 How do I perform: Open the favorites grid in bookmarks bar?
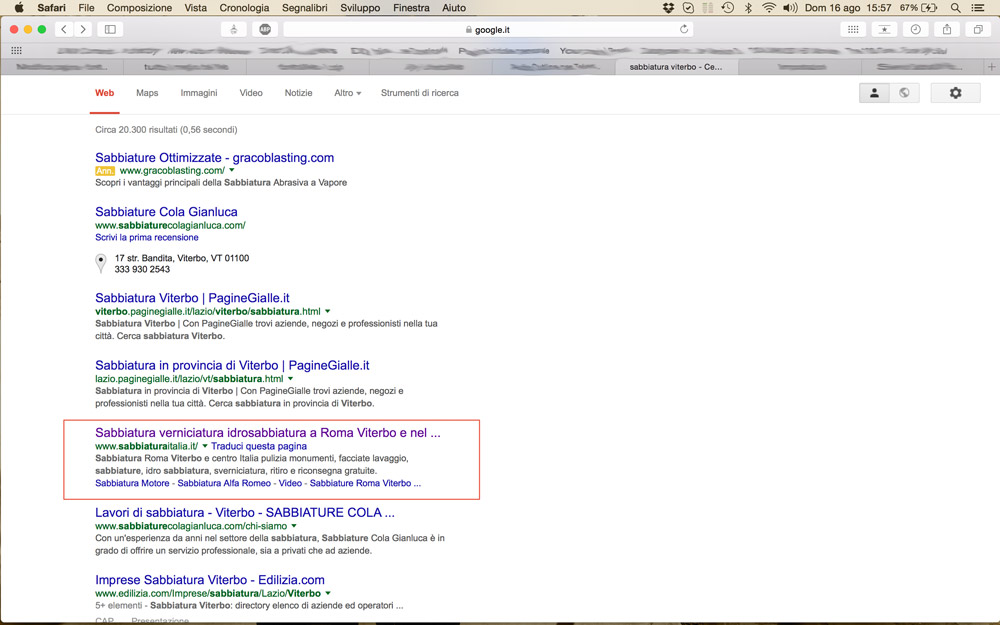[17, 50]
